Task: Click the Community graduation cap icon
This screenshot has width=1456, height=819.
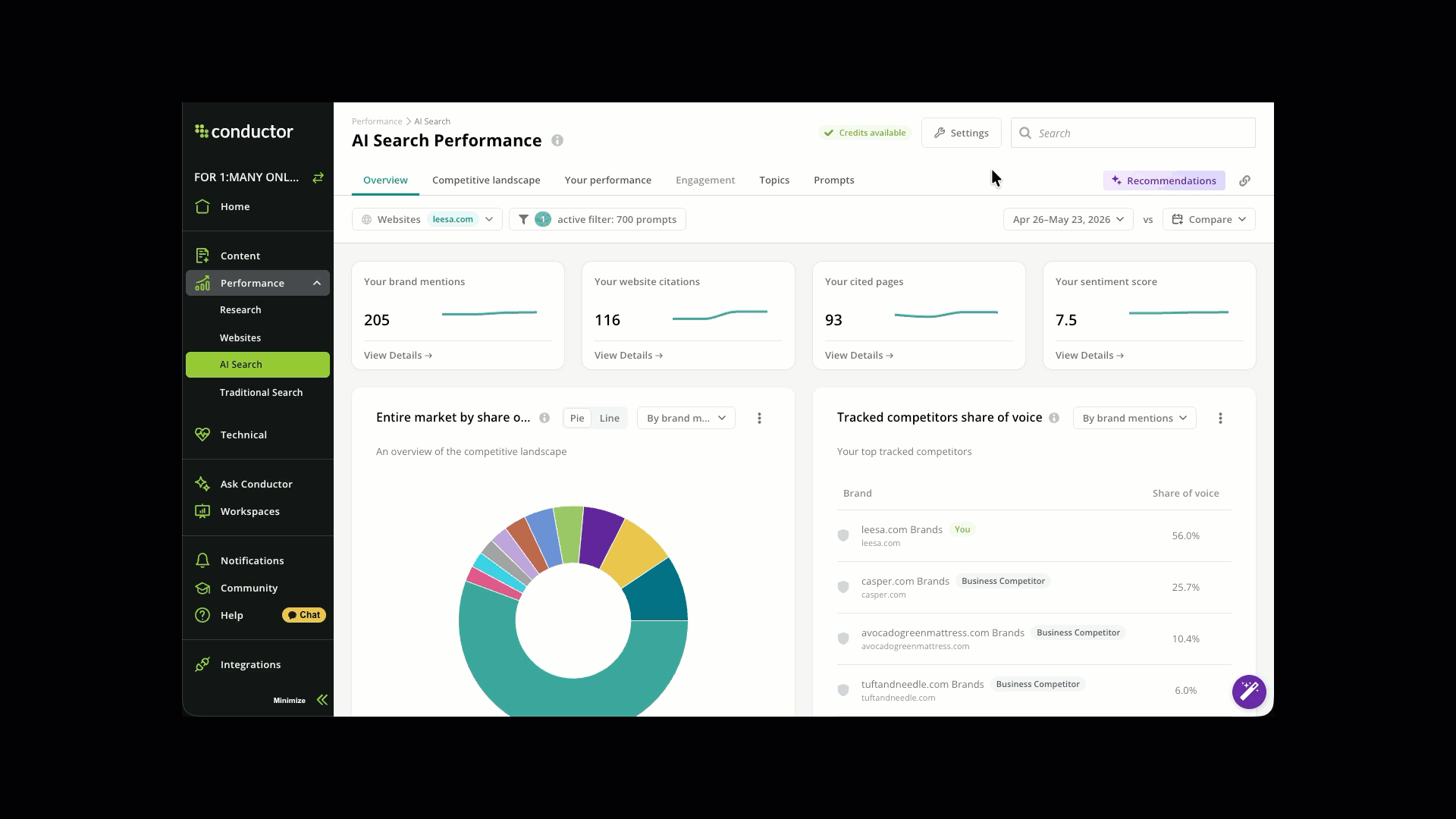Action: (x=202, y=588)
